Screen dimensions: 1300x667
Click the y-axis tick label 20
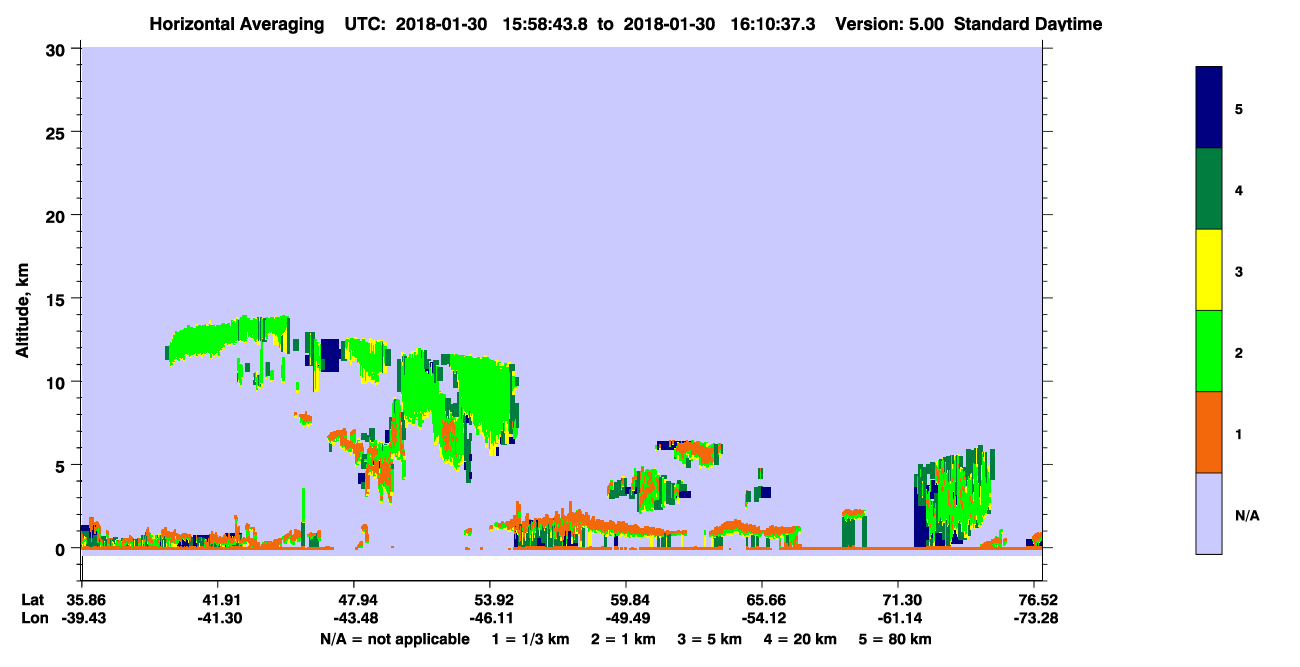tap(58, 215)
